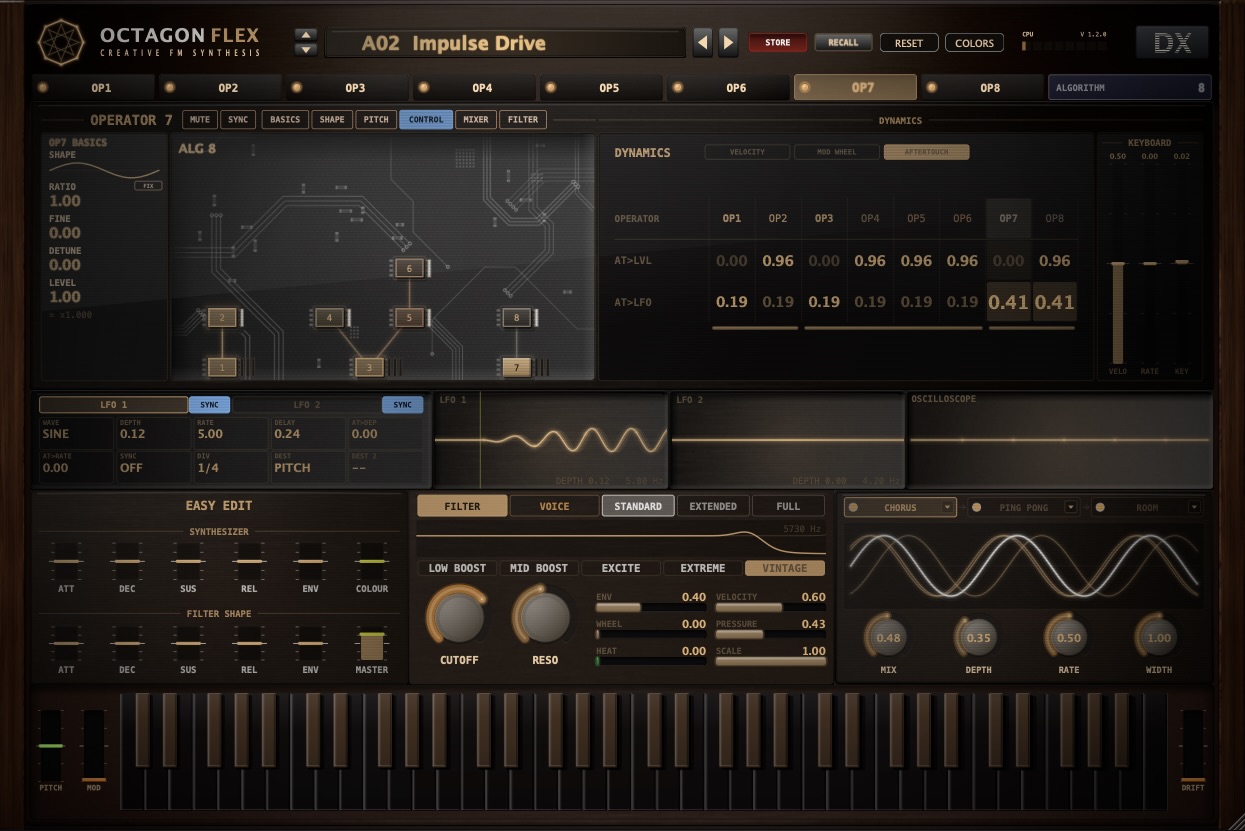Click the Octagon Flex logo icon
1245x831 pixels.
pyautogui.click(x=61, y=42)
